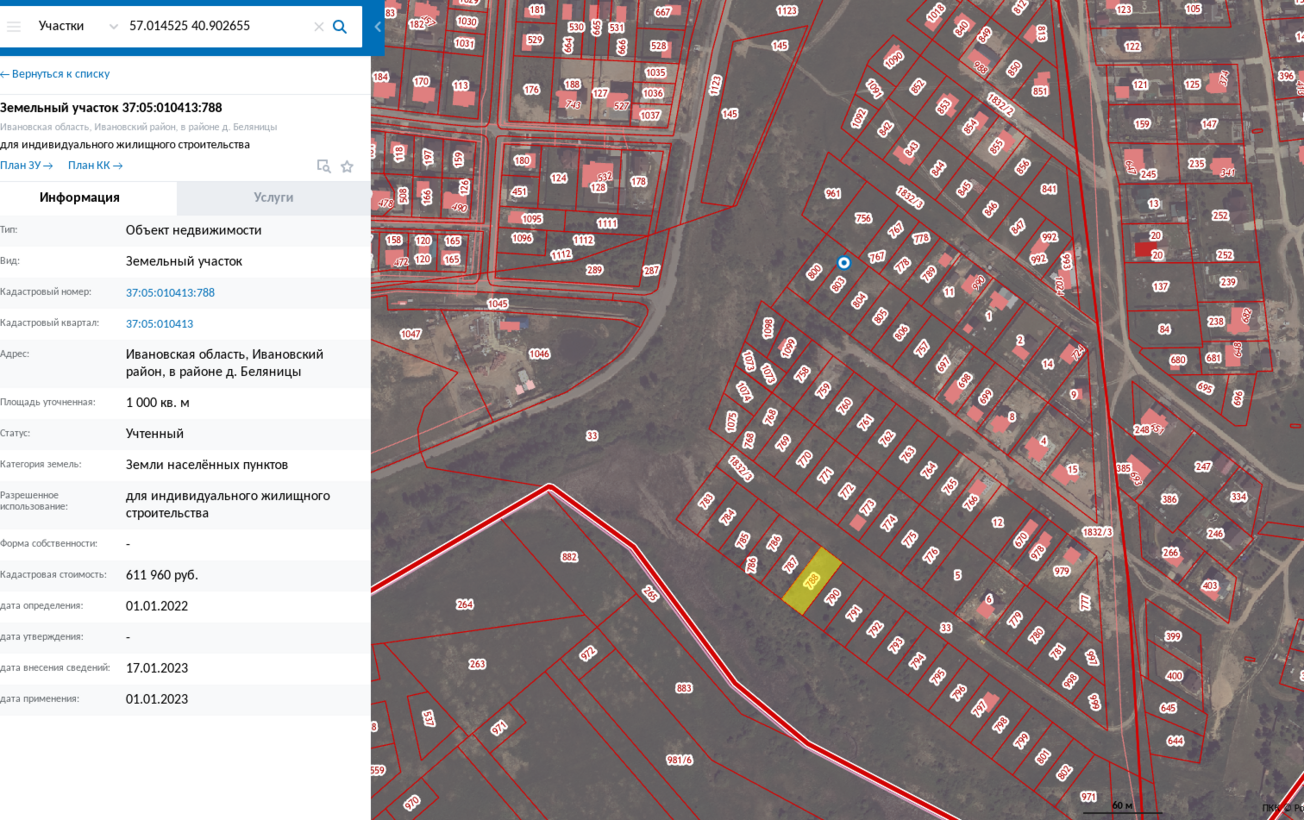The image size is (1304, 820).
Task: Select the yellow highlighted parcel 788
Action: [811, 580]
